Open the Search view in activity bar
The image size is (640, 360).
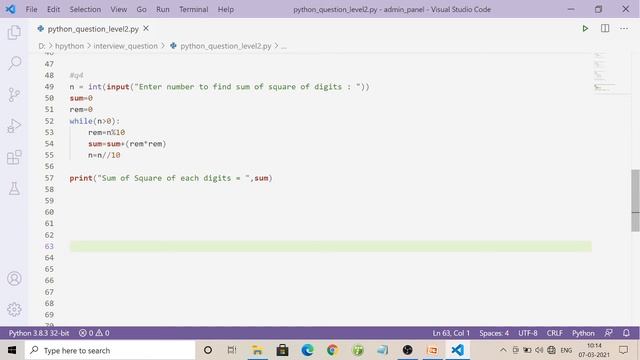pos(14,63)
